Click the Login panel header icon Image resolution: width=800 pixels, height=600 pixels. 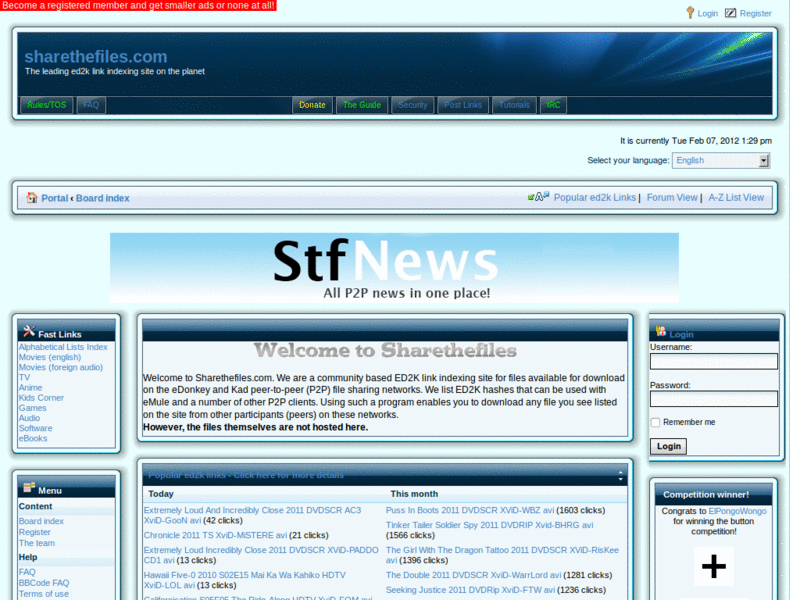661,332
